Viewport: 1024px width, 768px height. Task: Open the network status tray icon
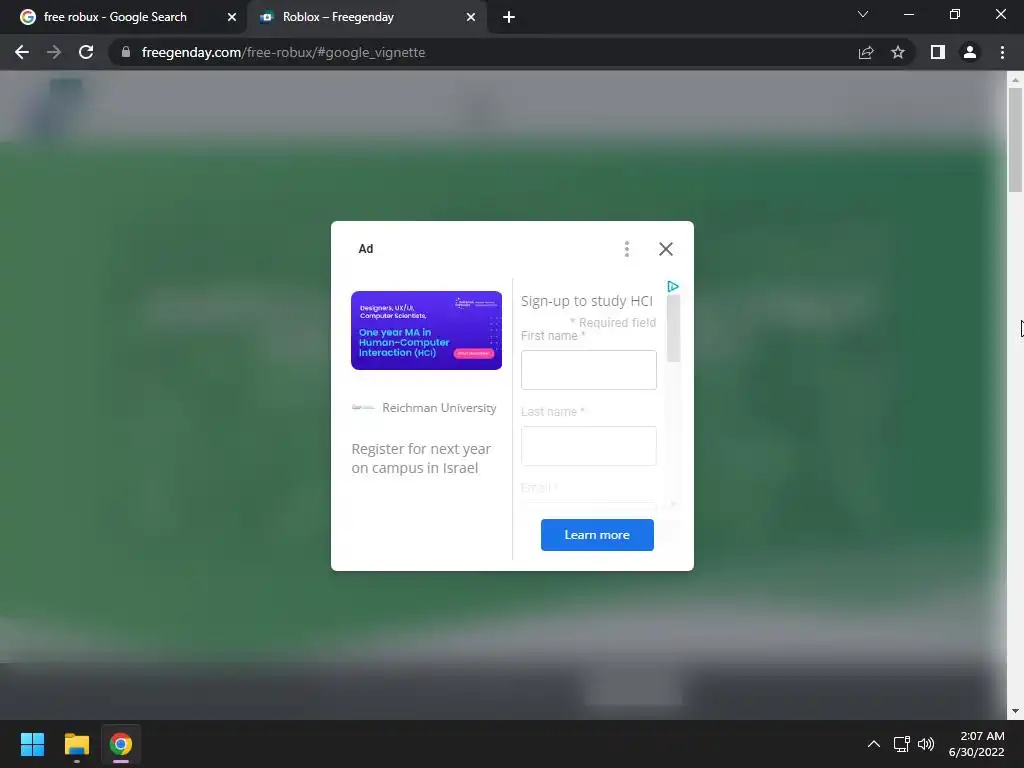[901, 744]
